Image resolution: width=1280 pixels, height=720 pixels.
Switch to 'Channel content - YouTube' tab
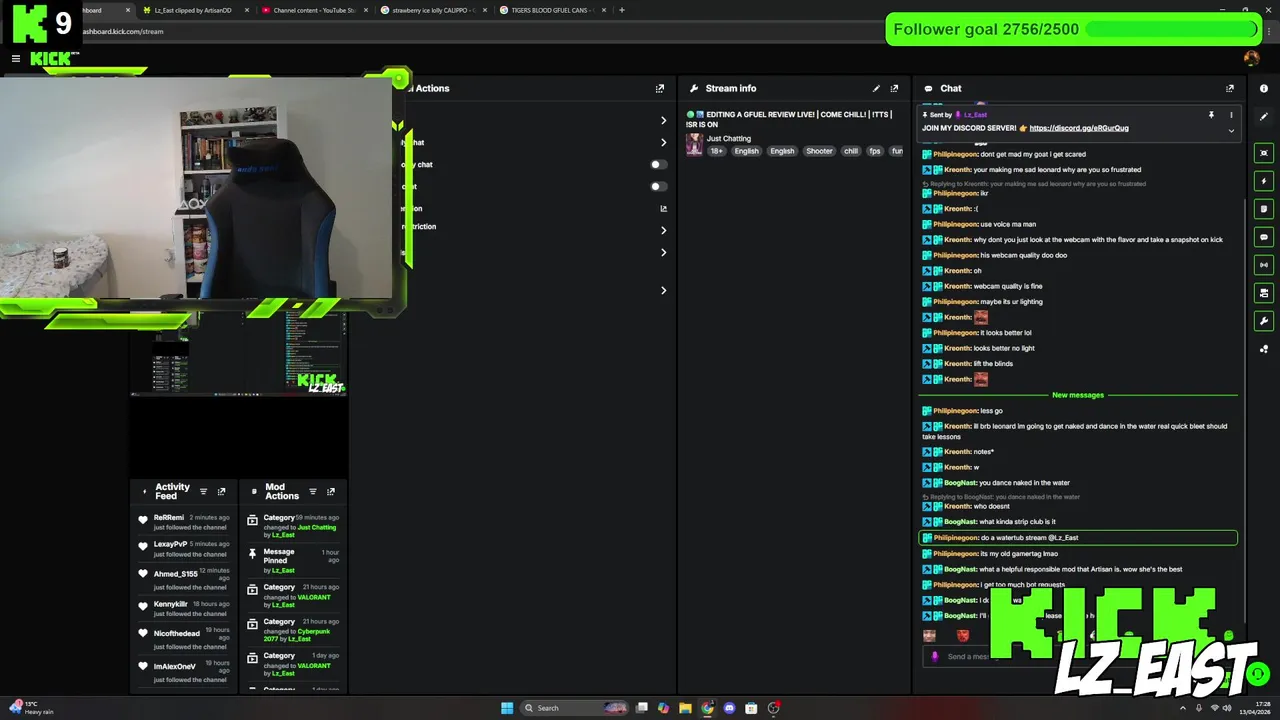[x=313, y=10]
